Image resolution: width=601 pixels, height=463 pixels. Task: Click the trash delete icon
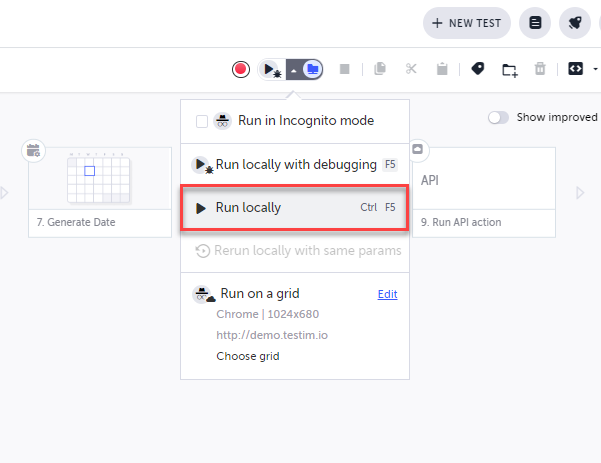(540, 69)
